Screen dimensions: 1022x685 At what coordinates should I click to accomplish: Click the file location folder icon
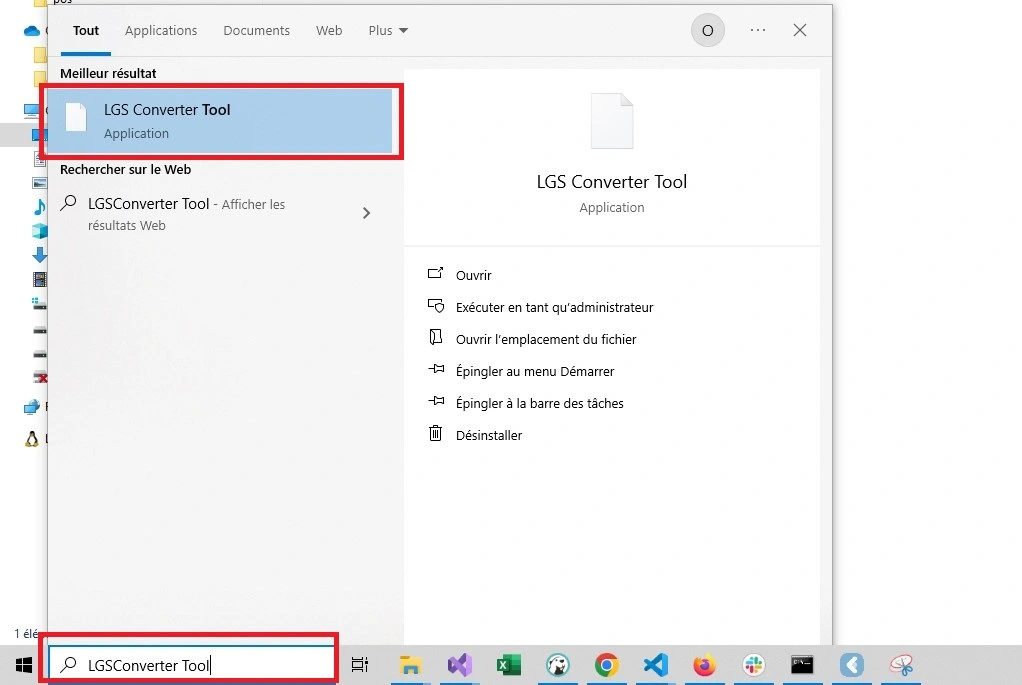click(435, 337)
